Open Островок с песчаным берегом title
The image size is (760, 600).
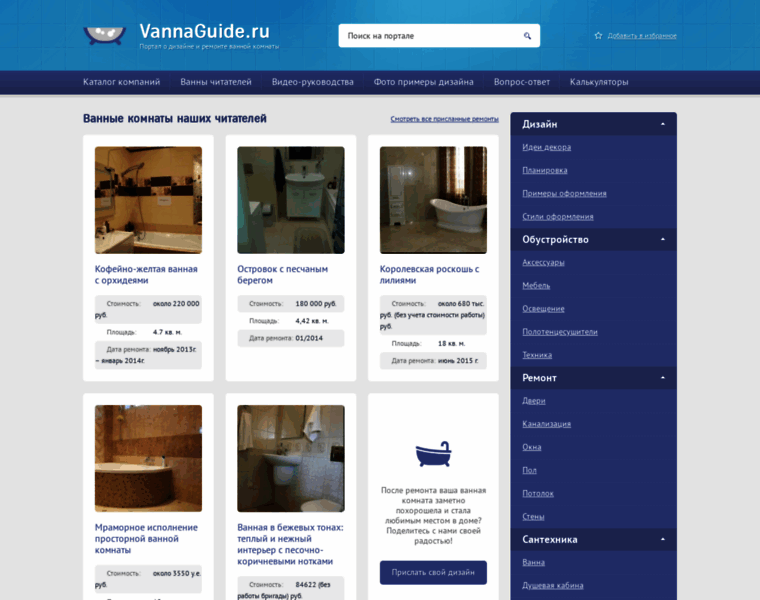pos(283,274)
